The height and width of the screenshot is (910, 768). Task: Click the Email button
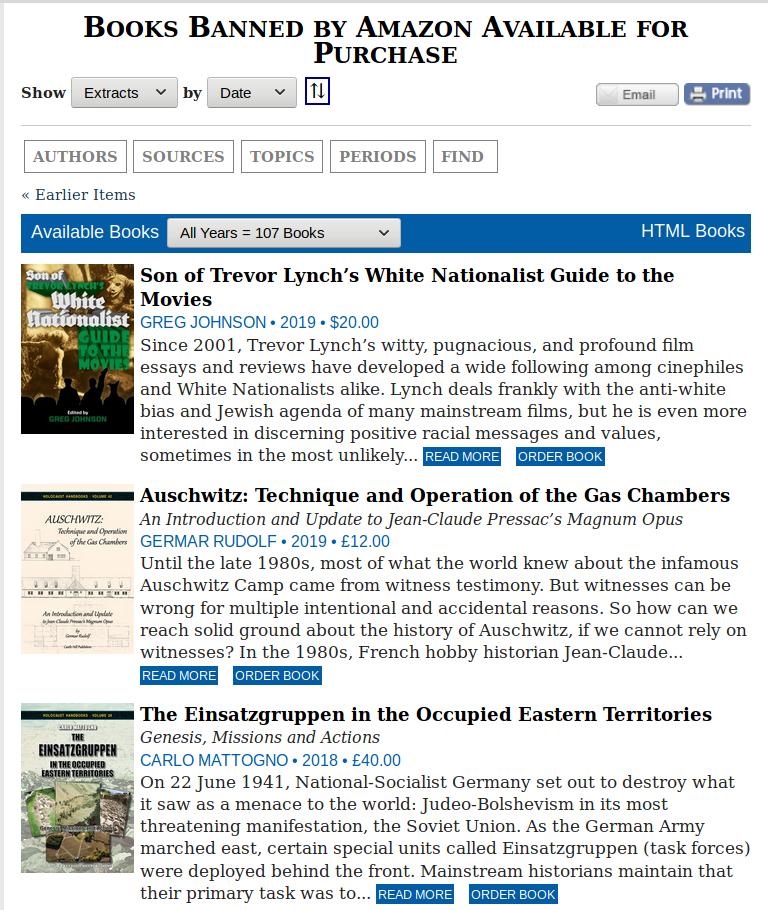637,95
